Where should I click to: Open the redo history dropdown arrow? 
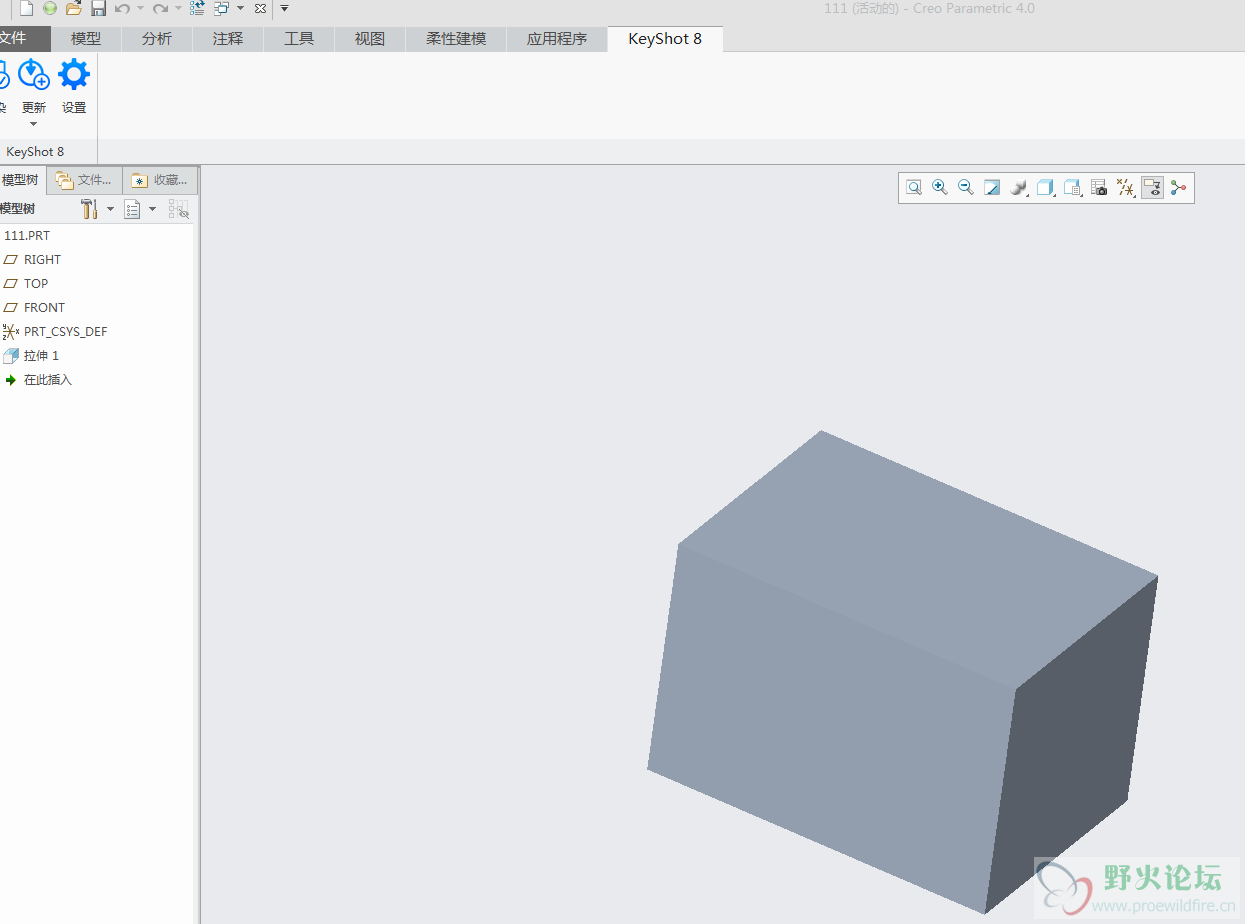(x=178, y=8)
